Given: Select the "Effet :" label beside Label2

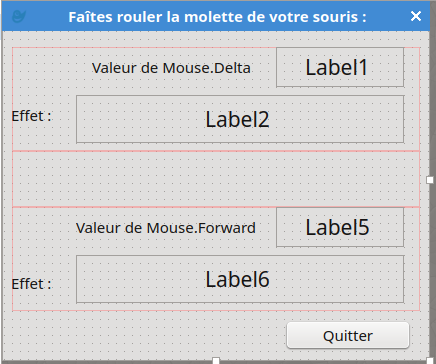Looking at the screenshot, I should [31, 116].
